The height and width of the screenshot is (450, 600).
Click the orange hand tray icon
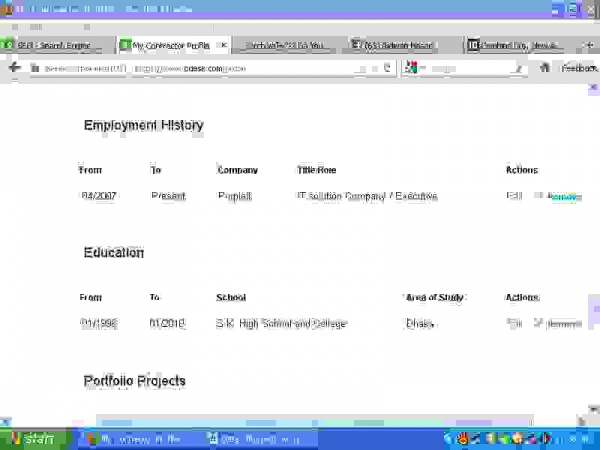tap(462, 439)
